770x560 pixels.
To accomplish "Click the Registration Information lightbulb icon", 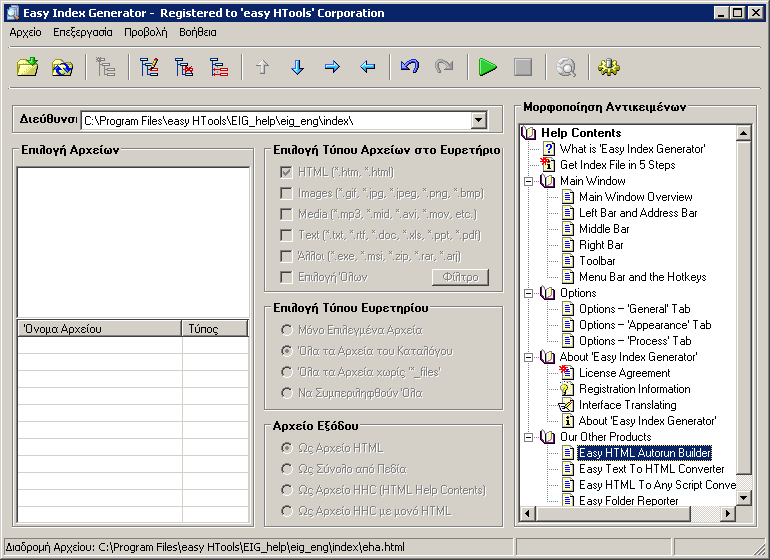I will coord(567,389).
